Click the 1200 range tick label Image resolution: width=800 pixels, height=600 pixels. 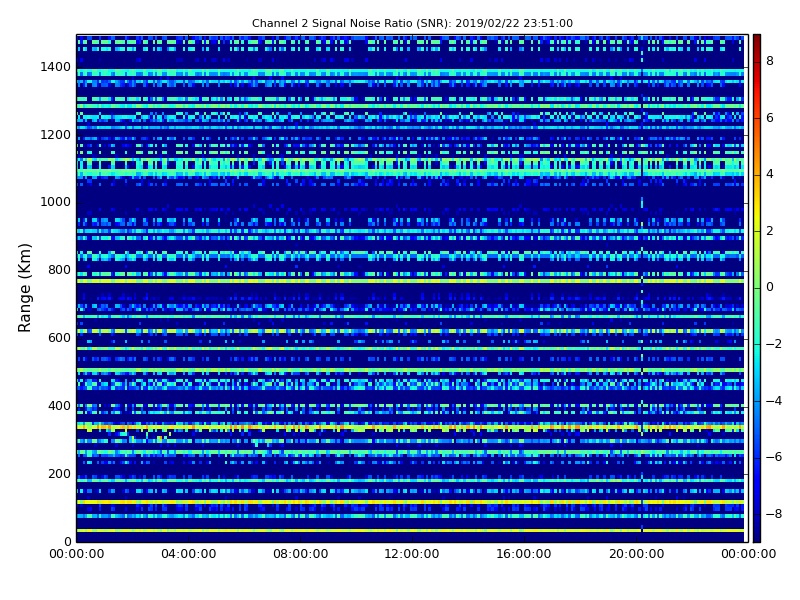[x=56, y=135]
